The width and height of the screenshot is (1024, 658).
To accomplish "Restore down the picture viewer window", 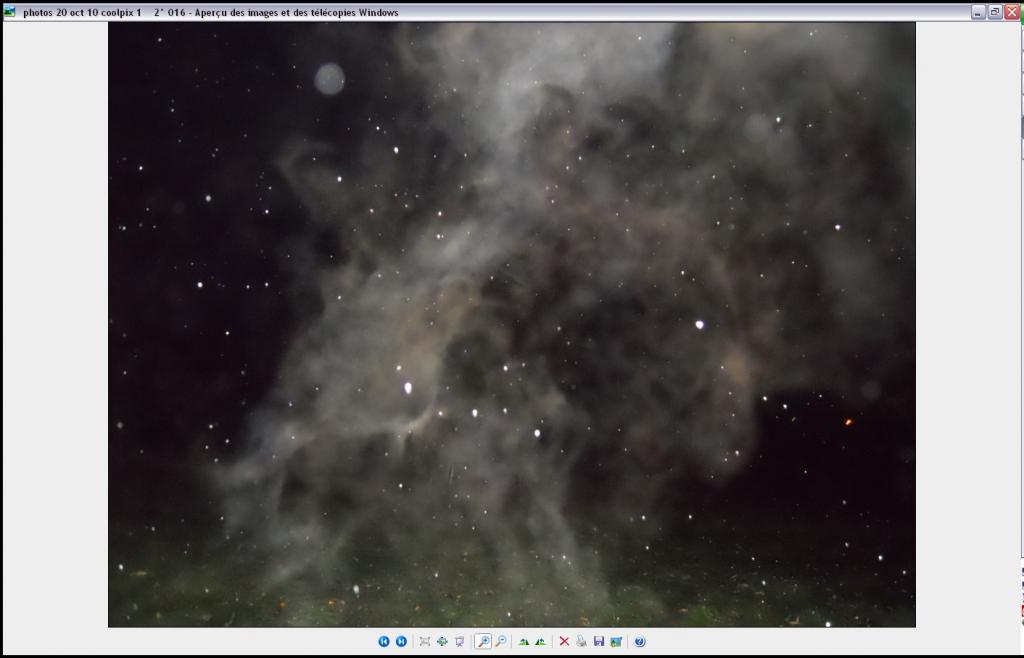I will (x=995, y=12).
